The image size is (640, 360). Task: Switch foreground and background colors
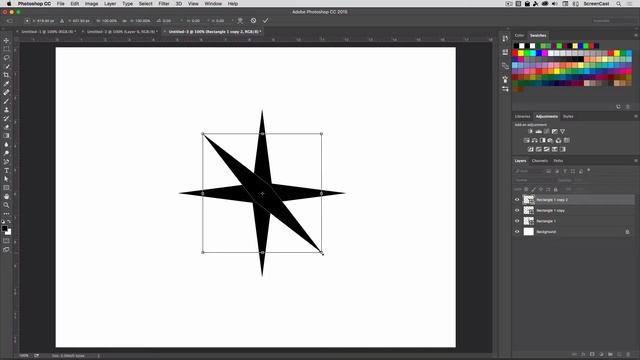point(9,222)
